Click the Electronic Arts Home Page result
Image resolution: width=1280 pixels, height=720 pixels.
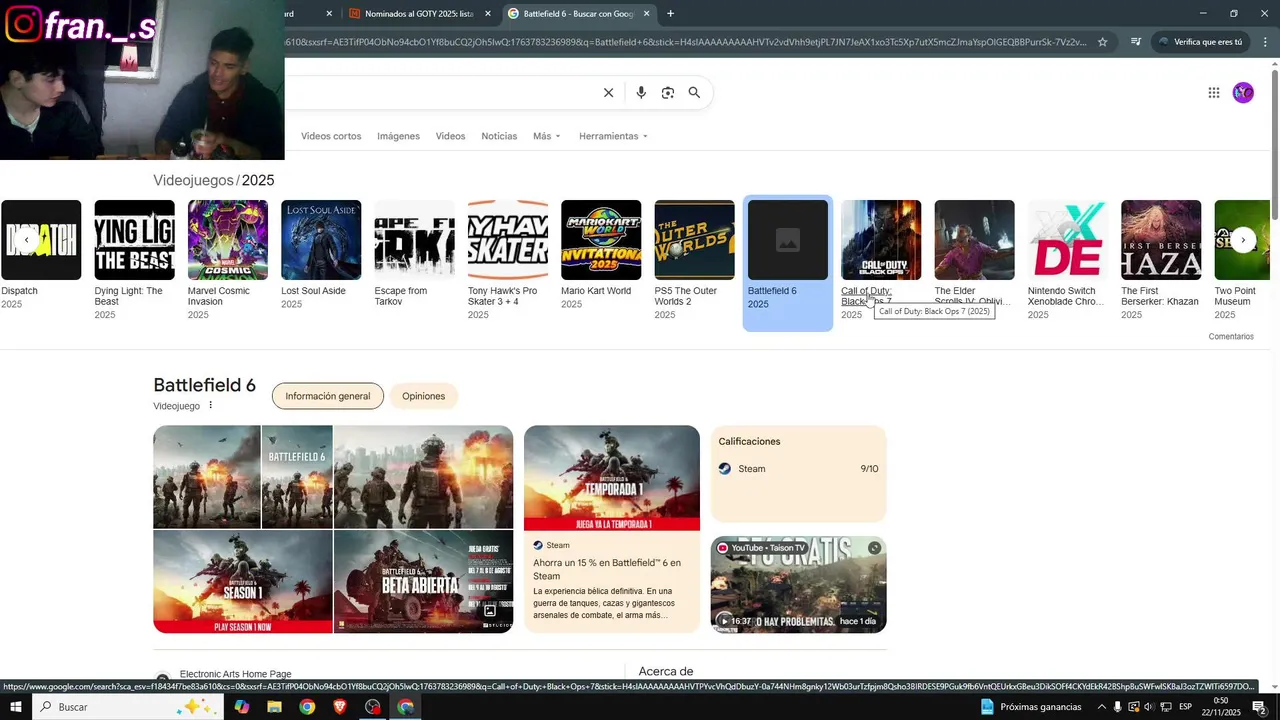235,675
